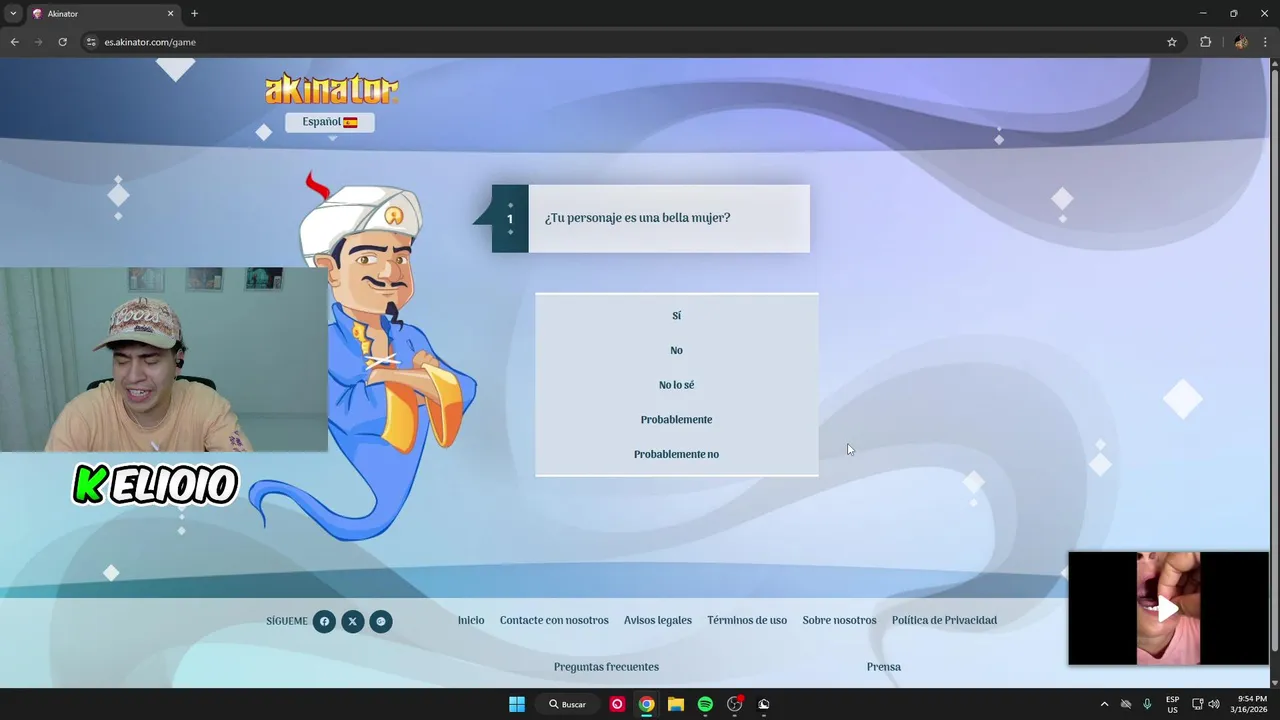This screenshot has width=1280, height=720.
Task: Switch to Chrome in the taskbar
Action: (646, 704)
